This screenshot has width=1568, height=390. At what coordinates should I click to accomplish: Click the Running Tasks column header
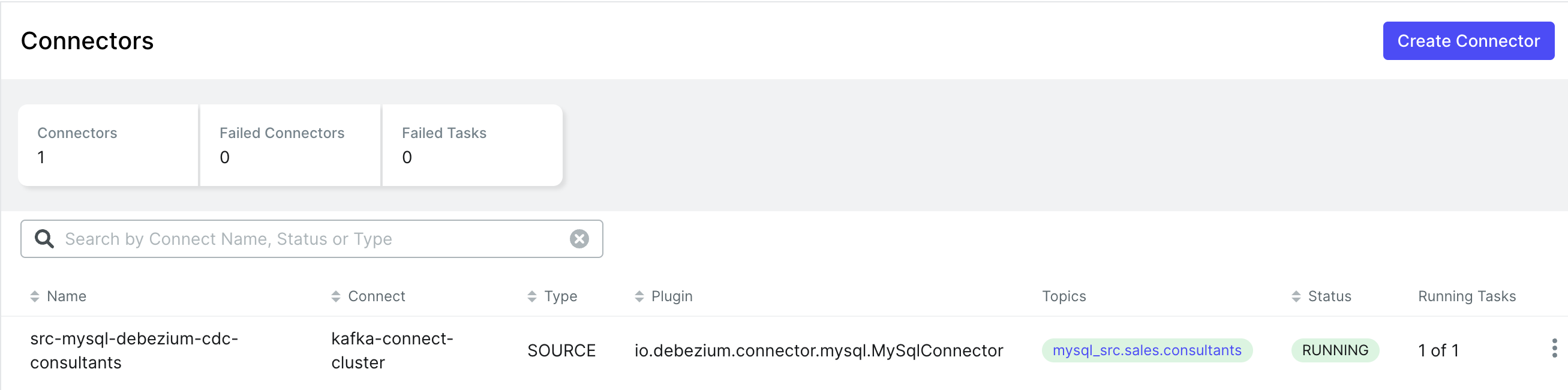pos(1467,296)
